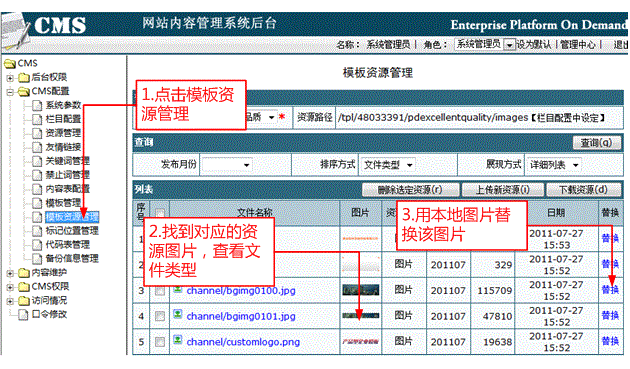Click the 系统参数 page icon in tree
Image resolution: width=630 pixels, height=369 pixels.
point(37,105)
